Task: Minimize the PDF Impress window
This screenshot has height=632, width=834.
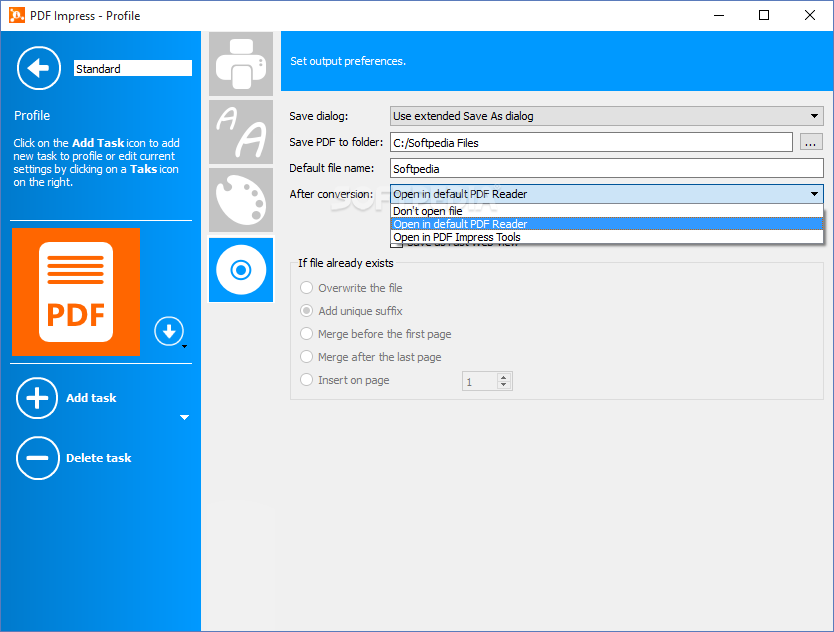Action: 719,15
